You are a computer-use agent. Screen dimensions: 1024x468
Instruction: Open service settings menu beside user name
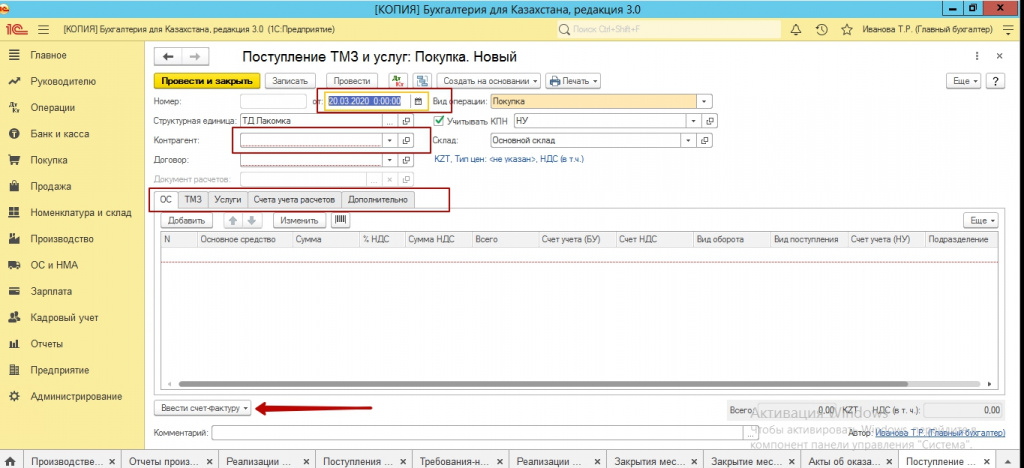click(1006, 29)
